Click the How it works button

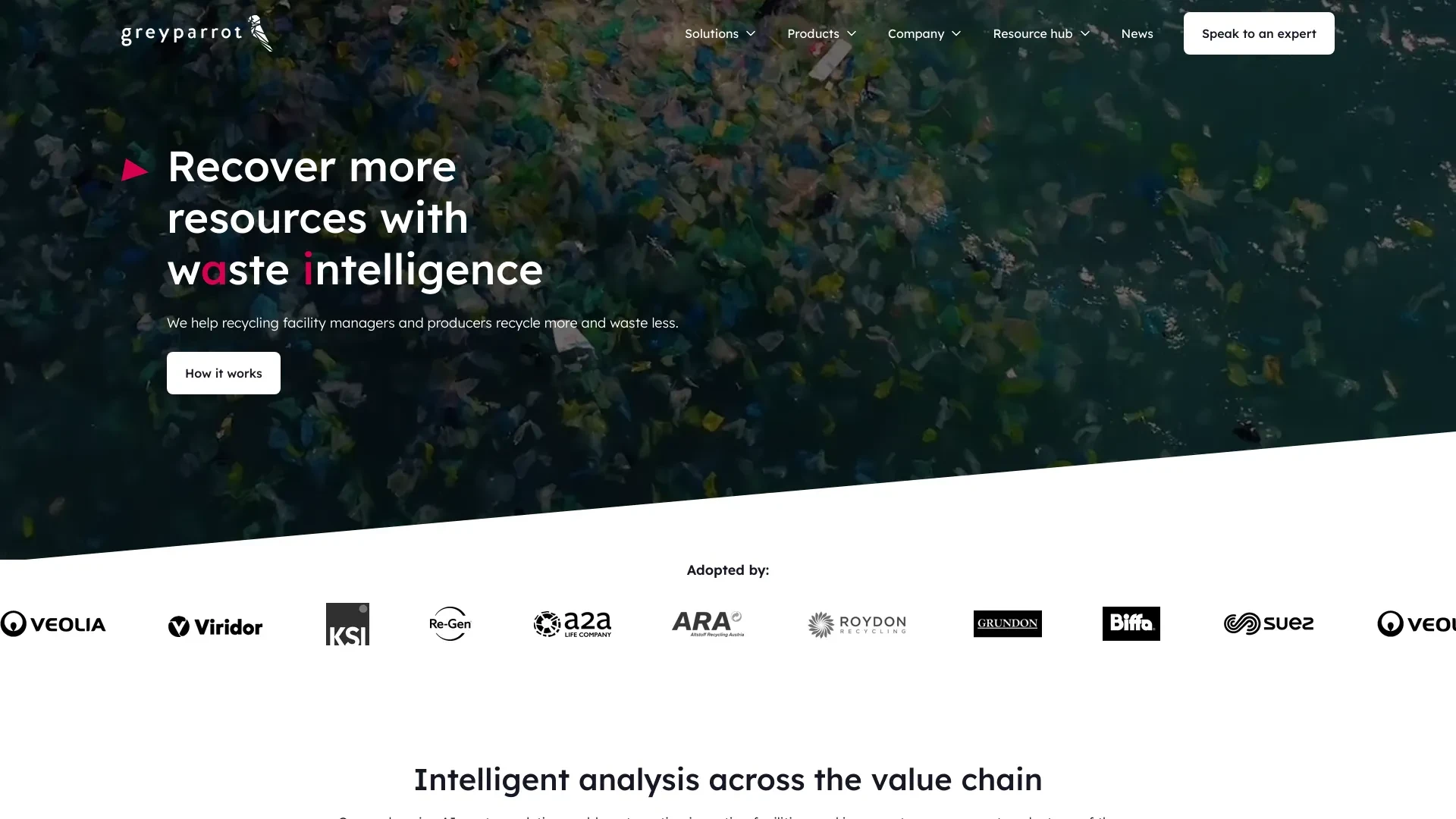[223, 372]
